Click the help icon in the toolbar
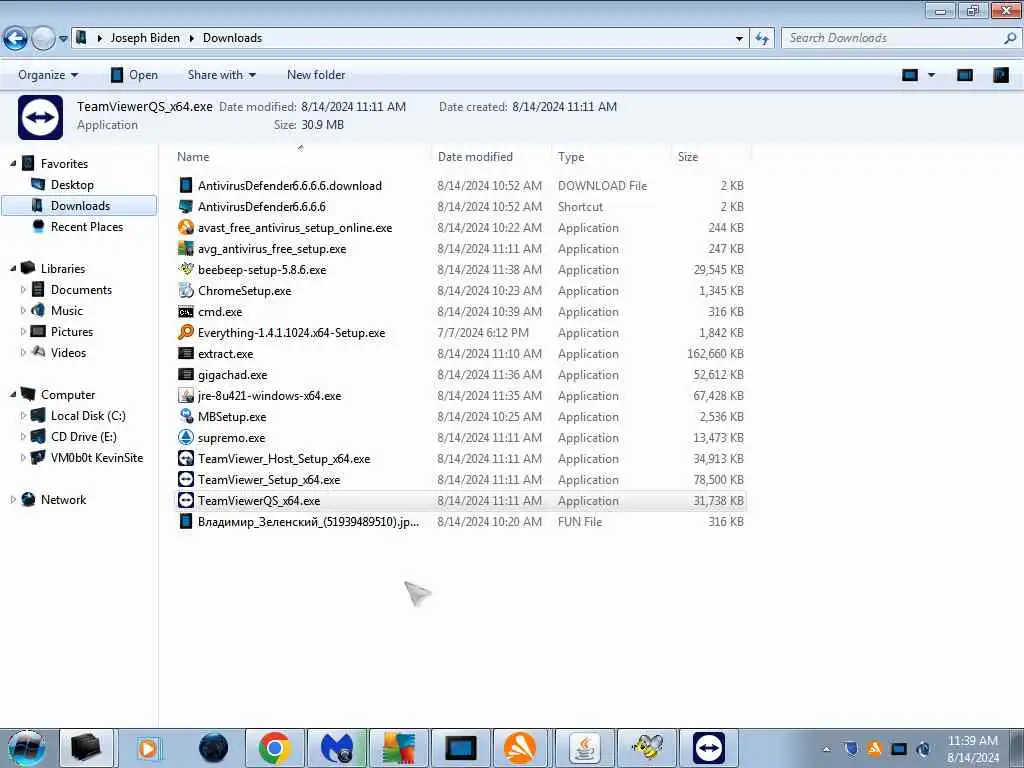This screenshot has width=1024, height=768. click(x=1000, y=75)
